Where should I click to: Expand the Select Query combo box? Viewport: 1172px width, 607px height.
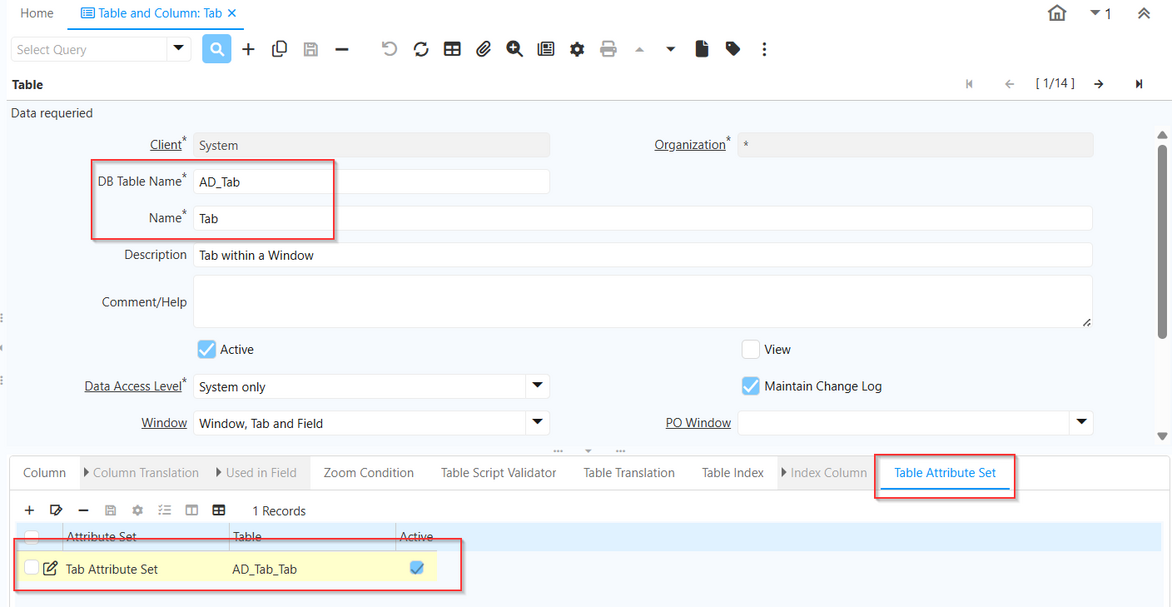tap(179, 49)
